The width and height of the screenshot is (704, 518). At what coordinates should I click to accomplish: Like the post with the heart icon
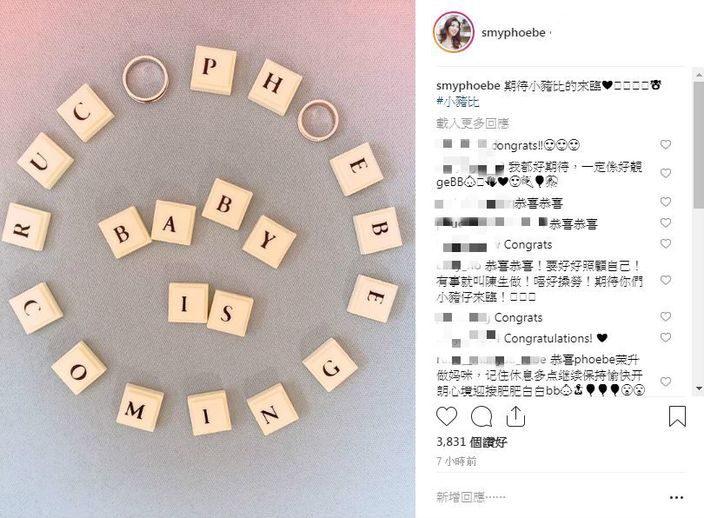[447, 416]
